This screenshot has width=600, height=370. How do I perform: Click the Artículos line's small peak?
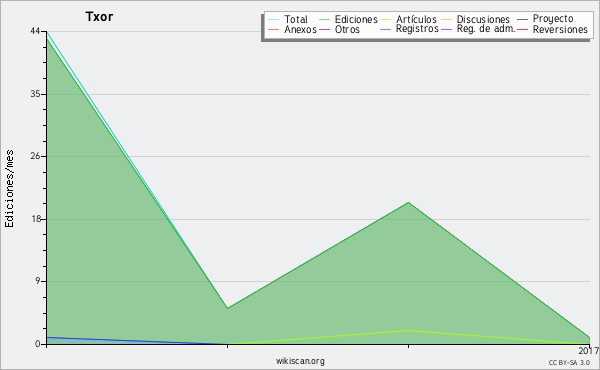click(409, 330)
